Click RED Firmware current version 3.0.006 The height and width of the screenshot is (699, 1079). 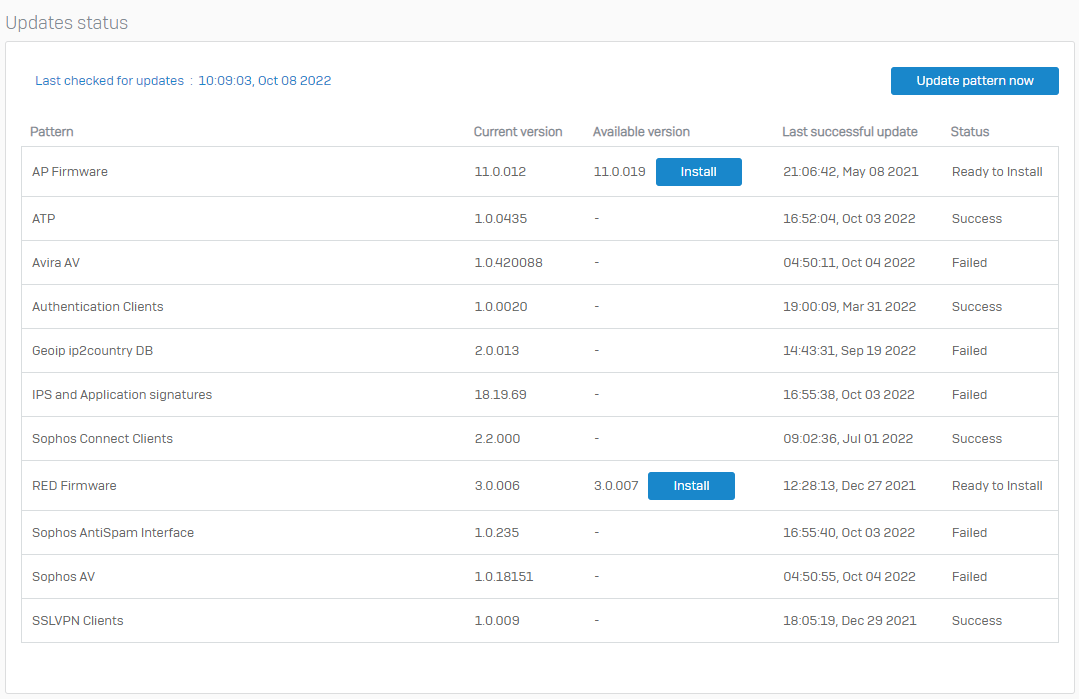pos(497,486)
